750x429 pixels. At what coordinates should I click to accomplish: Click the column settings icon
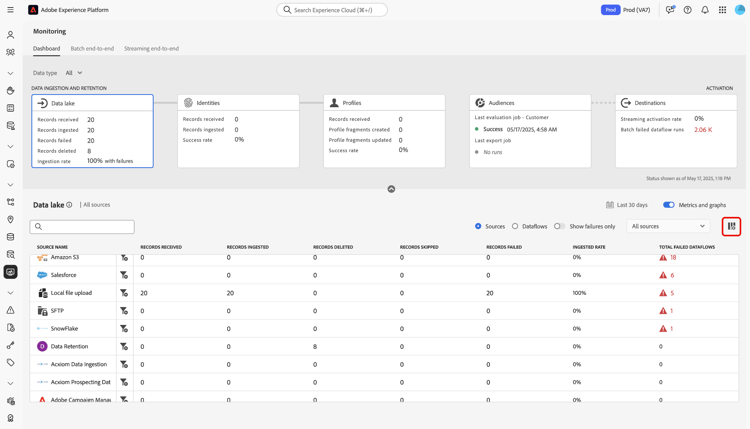pos(731,227)
